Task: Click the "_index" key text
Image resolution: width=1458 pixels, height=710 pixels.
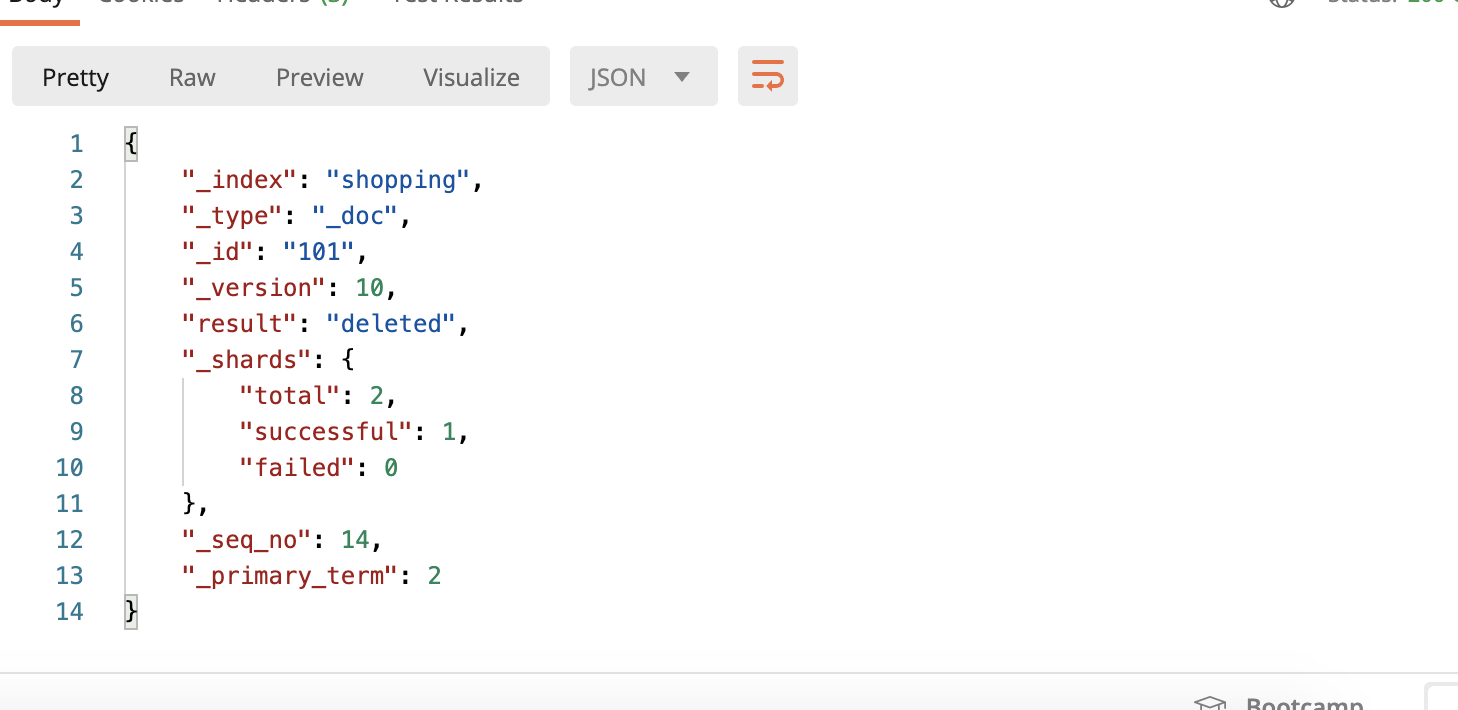Action: tap(240, 180)
